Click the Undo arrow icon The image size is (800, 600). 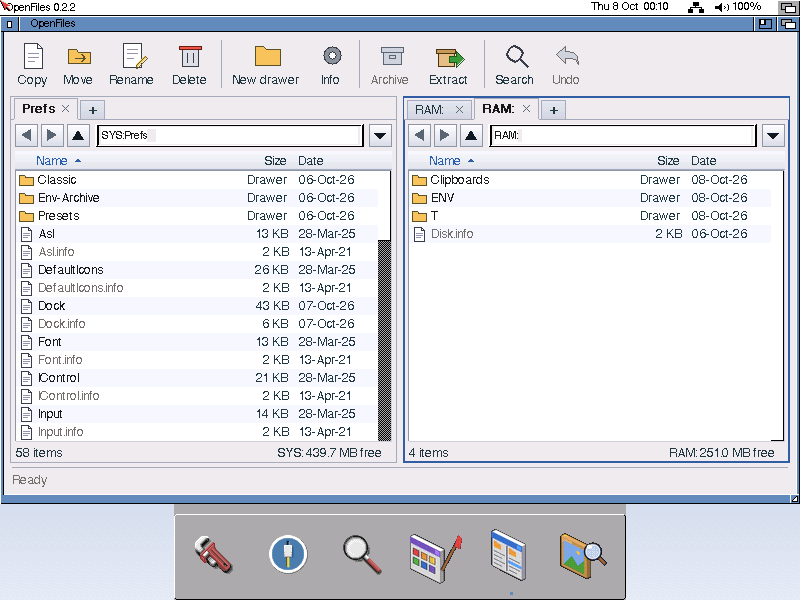pos(566,64)
